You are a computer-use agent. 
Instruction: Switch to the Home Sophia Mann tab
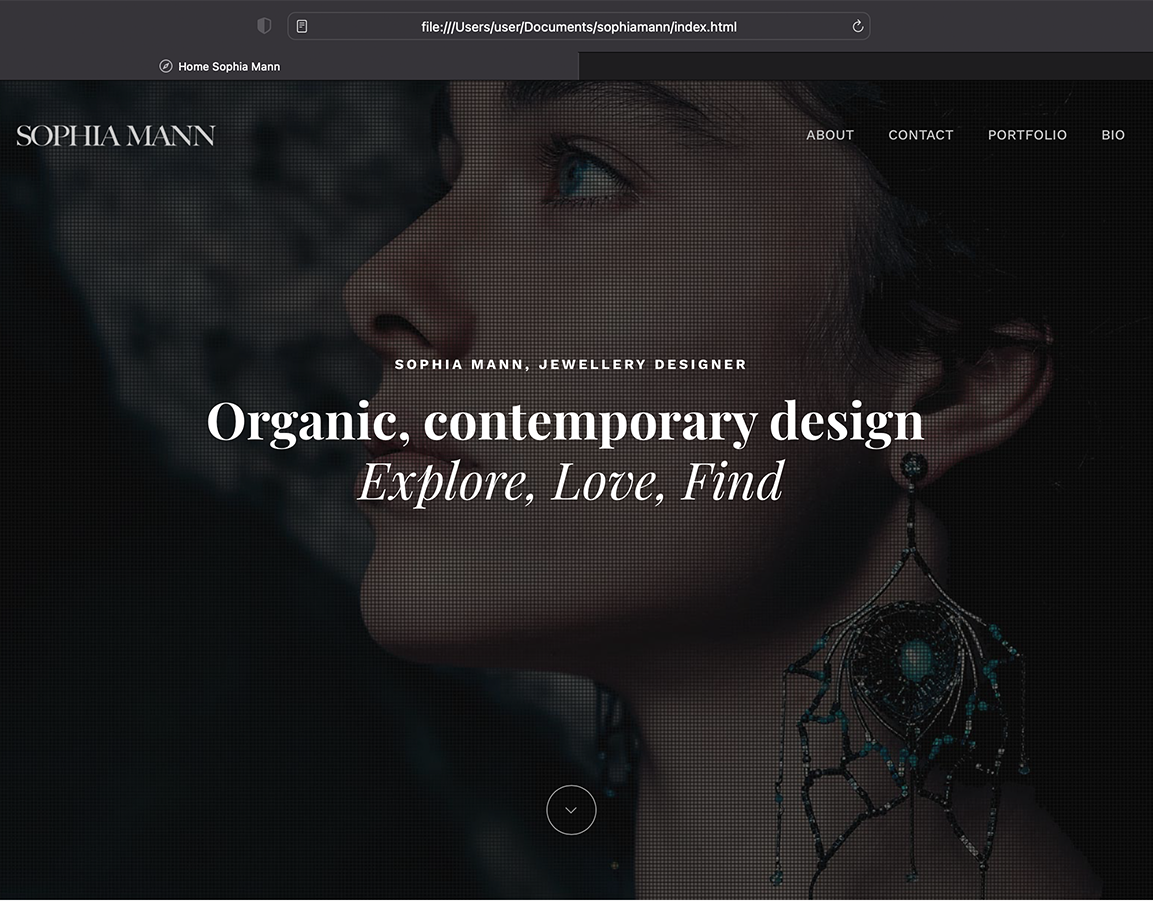click(x=290, y=66)
